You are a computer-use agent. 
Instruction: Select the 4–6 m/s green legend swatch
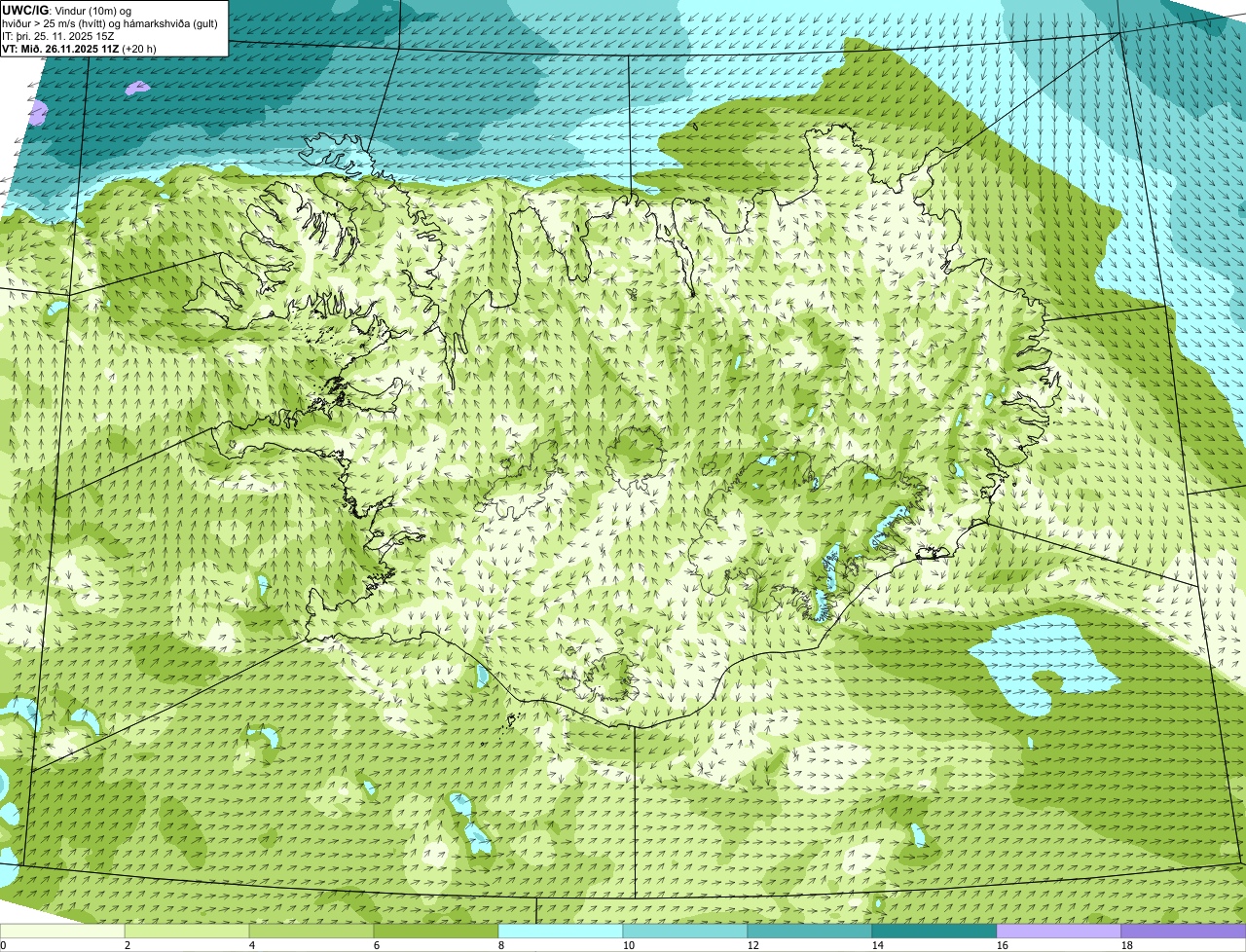pyautogui.click(x=311, y=932)
